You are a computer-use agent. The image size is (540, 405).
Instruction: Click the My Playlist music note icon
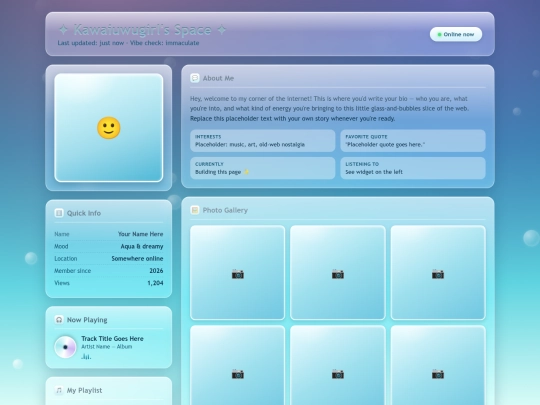pyautogui.click(x=59, y=391)
